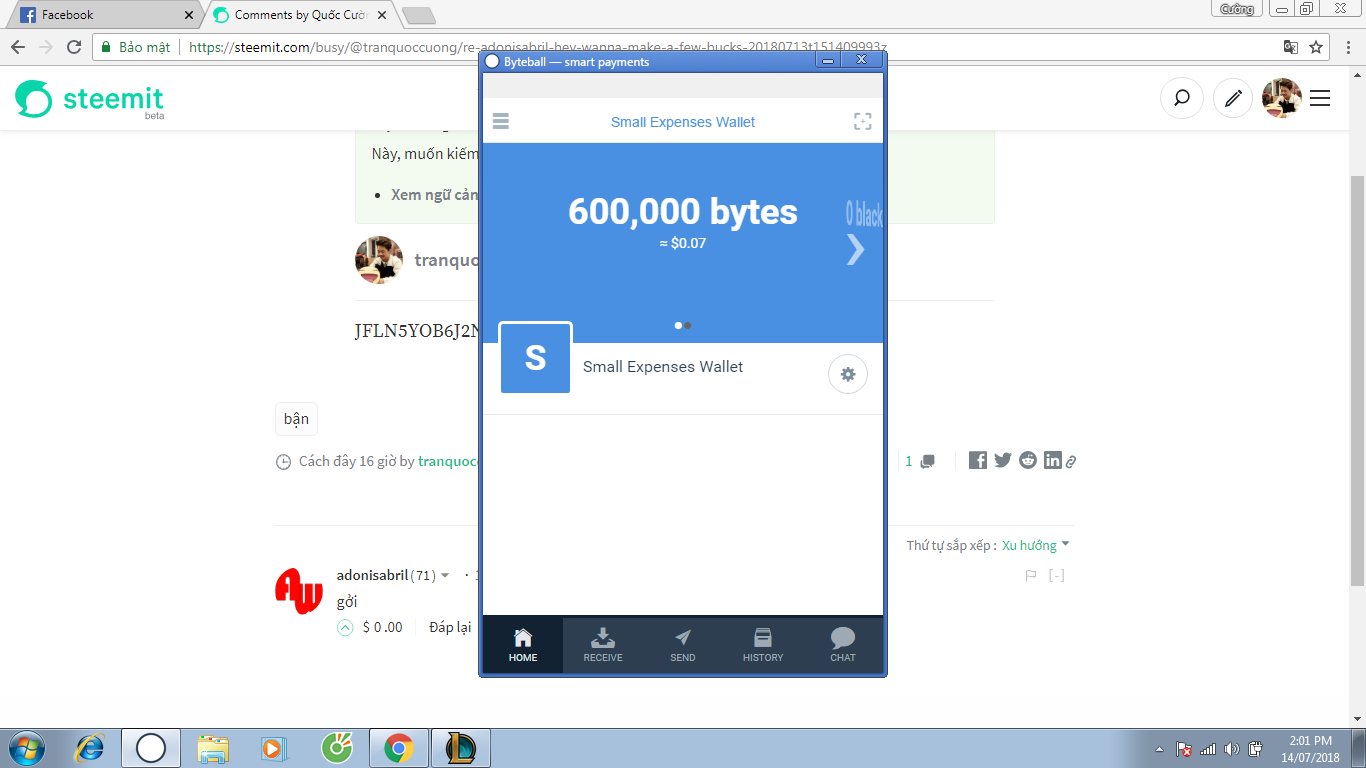Click the 600,000 bytes balance
Screen dimensions: 1366x768
(683, 211)
